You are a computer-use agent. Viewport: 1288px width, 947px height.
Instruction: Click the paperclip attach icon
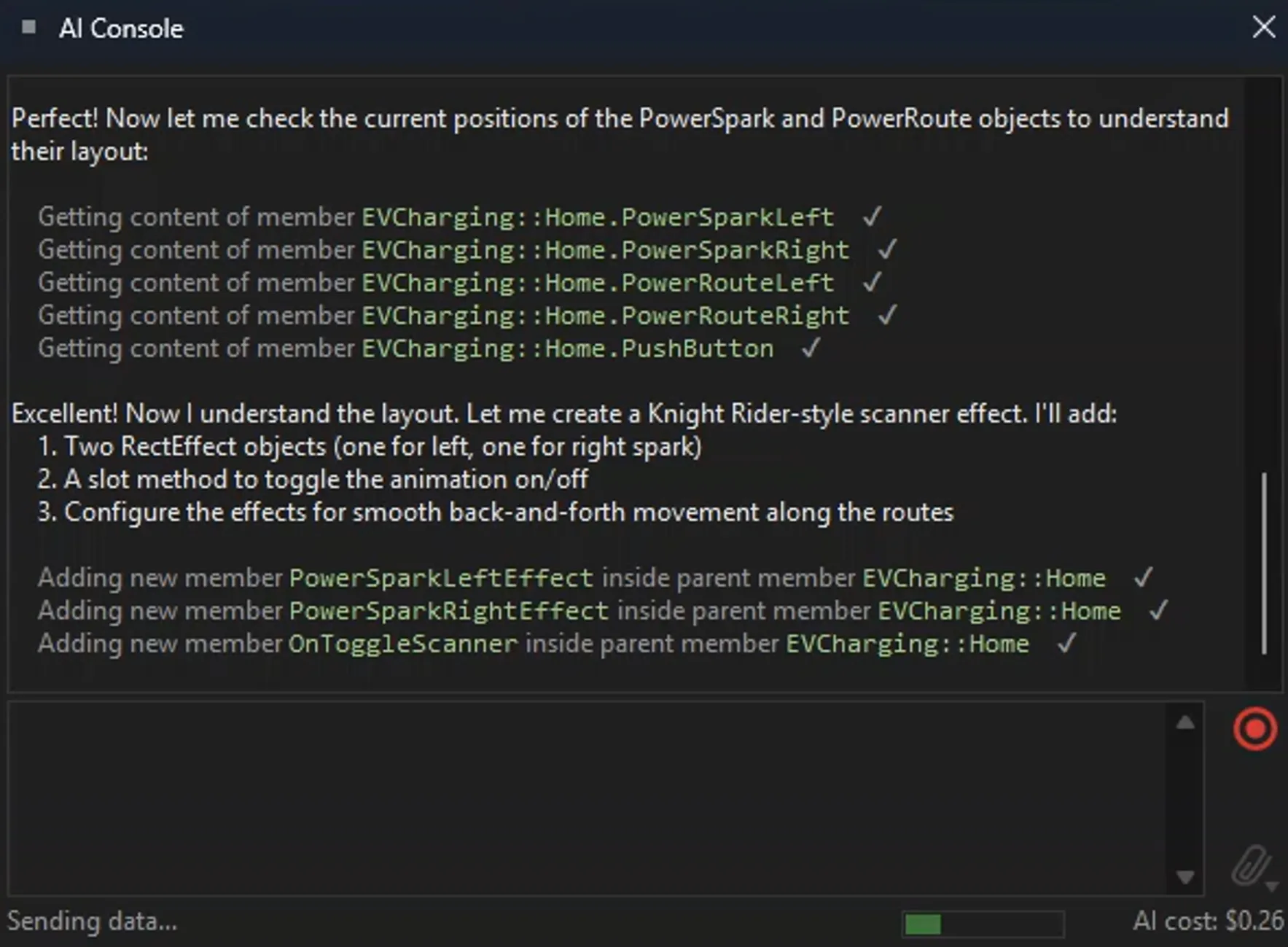point(1249,865)
